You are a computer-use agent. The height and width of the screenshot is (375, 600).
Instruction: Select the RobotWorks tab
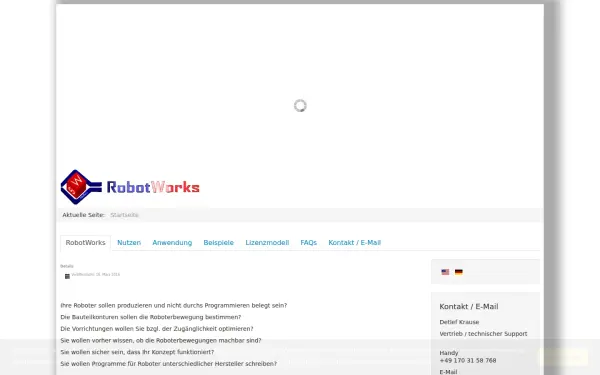85,243
